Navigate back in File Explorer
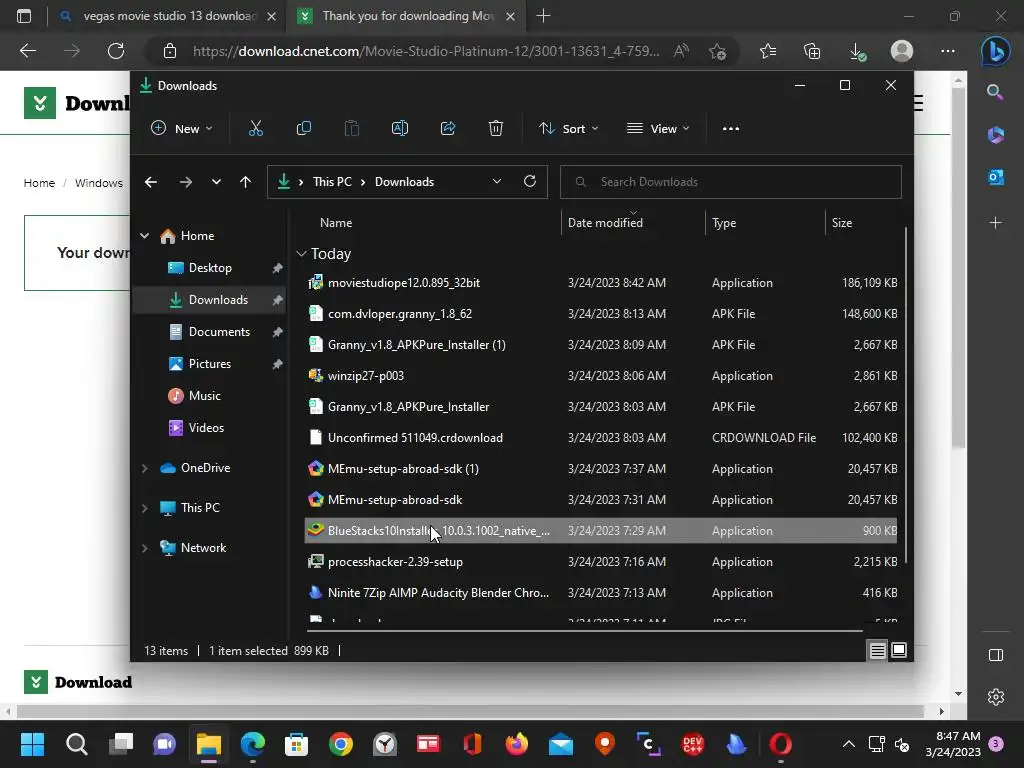The width and height of the screenshot is (1024, 768). click(x=151, y=182)
